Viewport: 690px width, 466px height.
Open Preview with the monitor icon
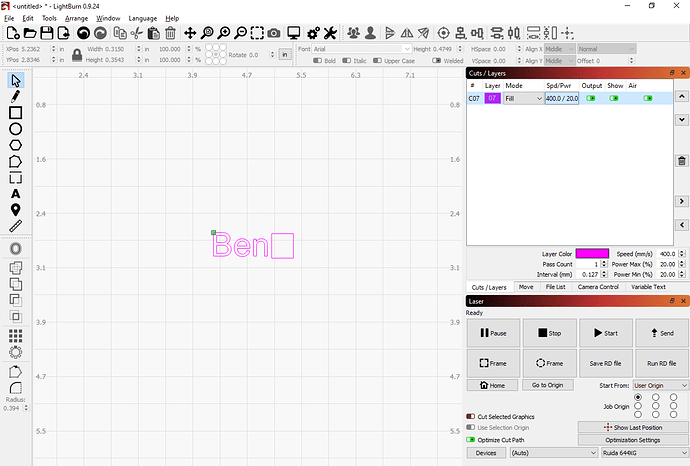coord(294,33)
